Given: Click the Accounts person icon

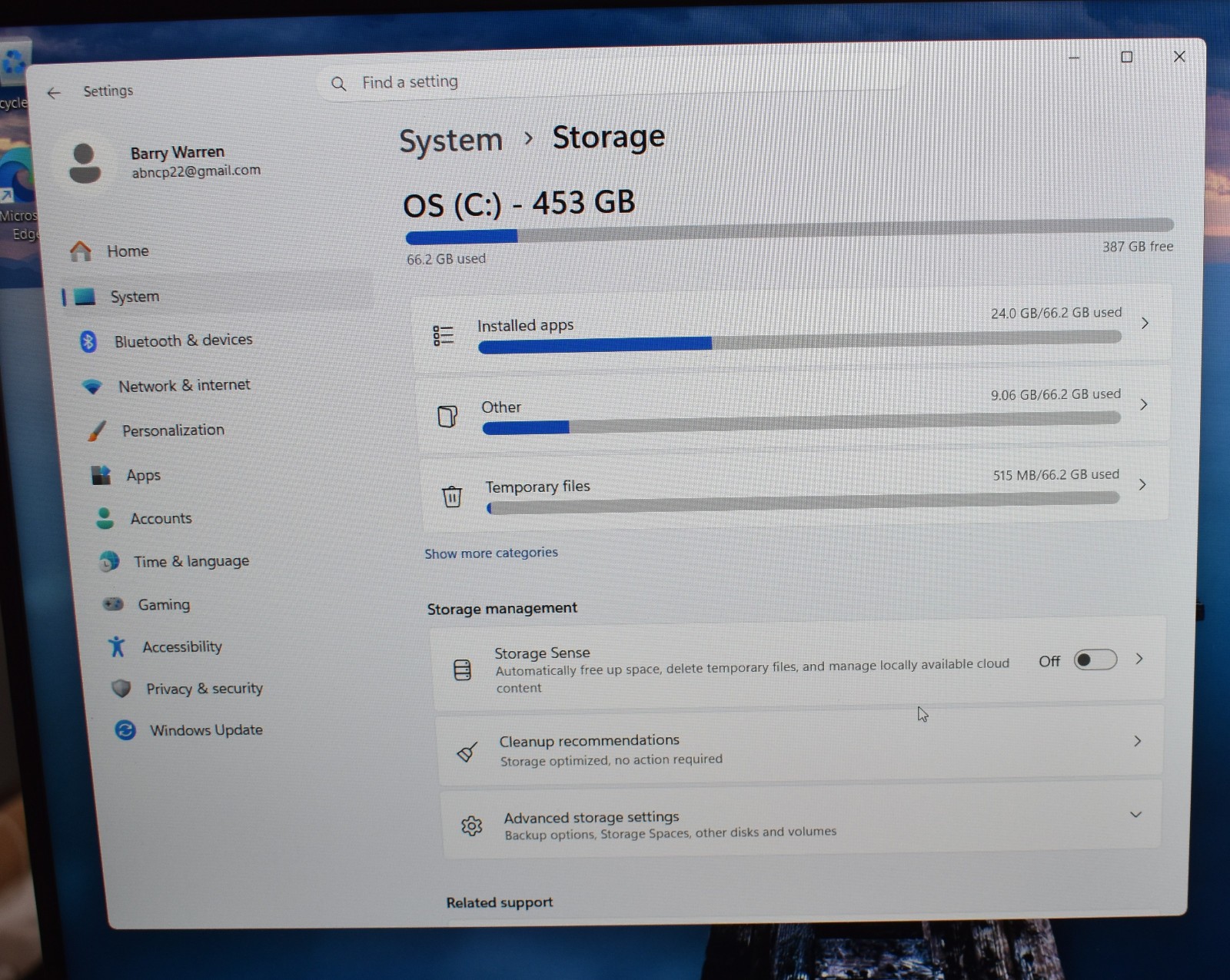Looking at the screenshot, I should click(x=105, y=519).
